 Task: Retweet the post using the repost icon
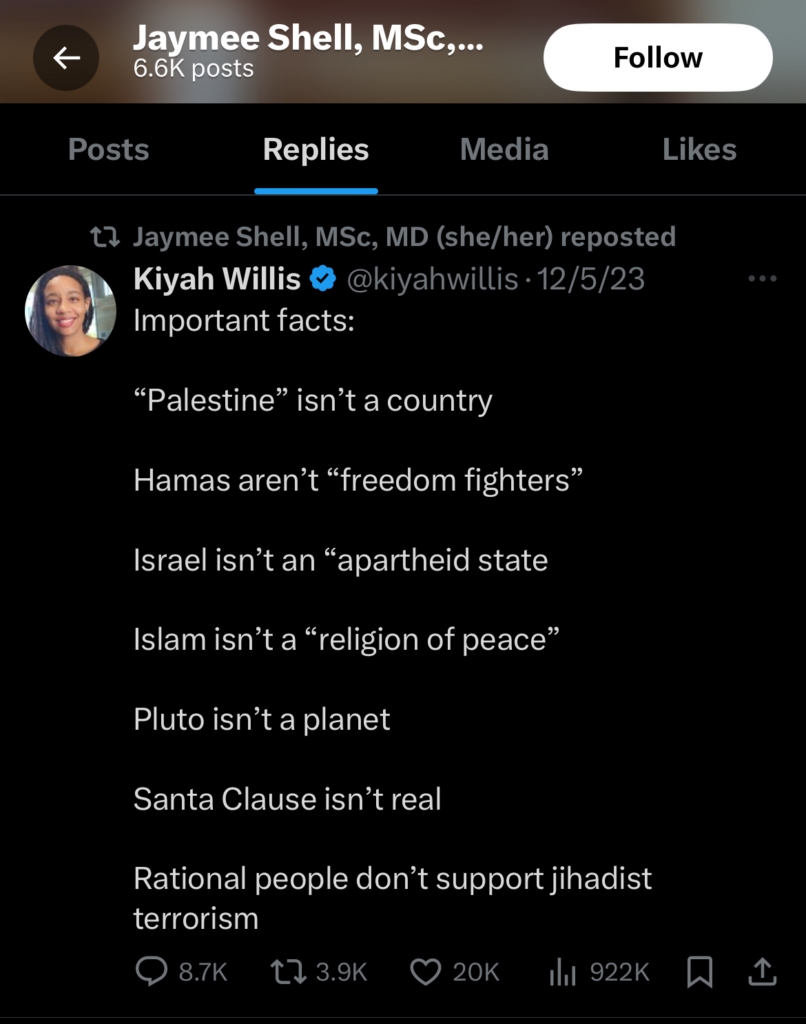click(288, 970)
